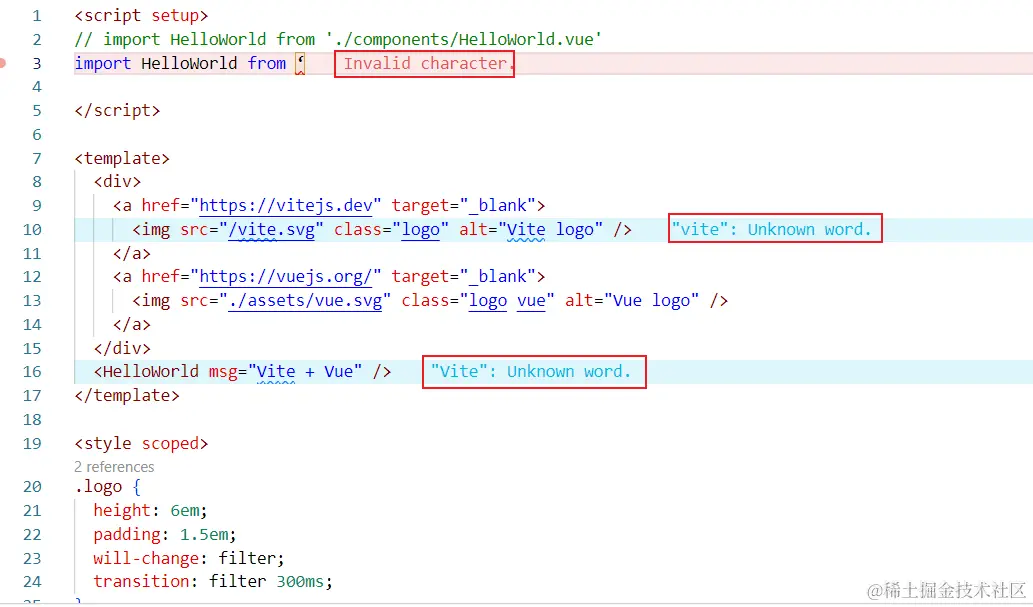Viewport: 1033px width, 607px height.
Task: Click the "transition: filter 300ms;" declaration
Action: pos(213,581)
